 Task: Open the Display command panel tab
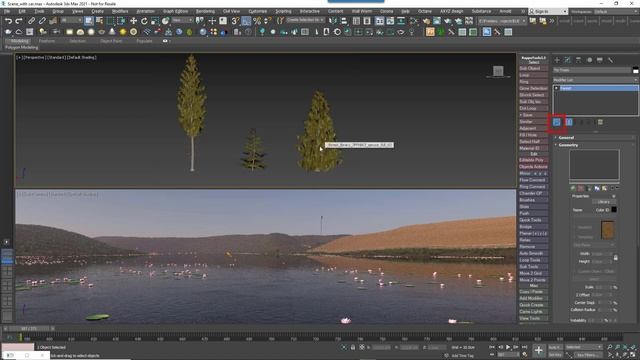coord(600,60)
